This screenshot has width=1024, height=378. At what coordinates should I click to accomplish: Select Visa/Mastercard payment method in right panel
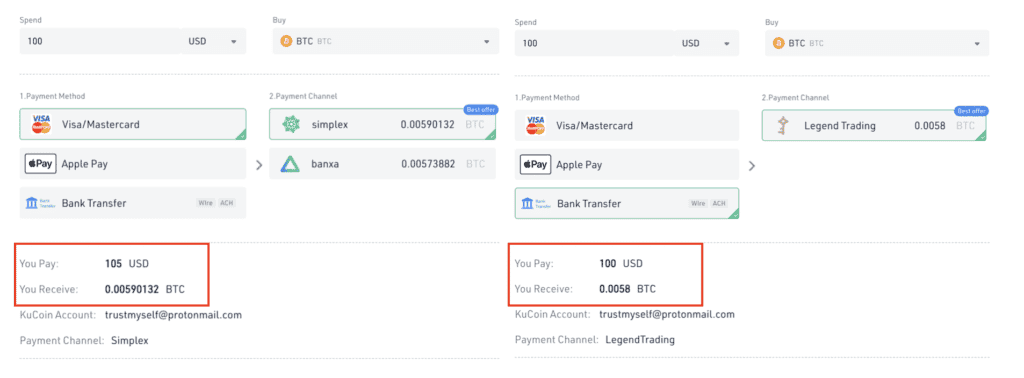pos(627,125)
